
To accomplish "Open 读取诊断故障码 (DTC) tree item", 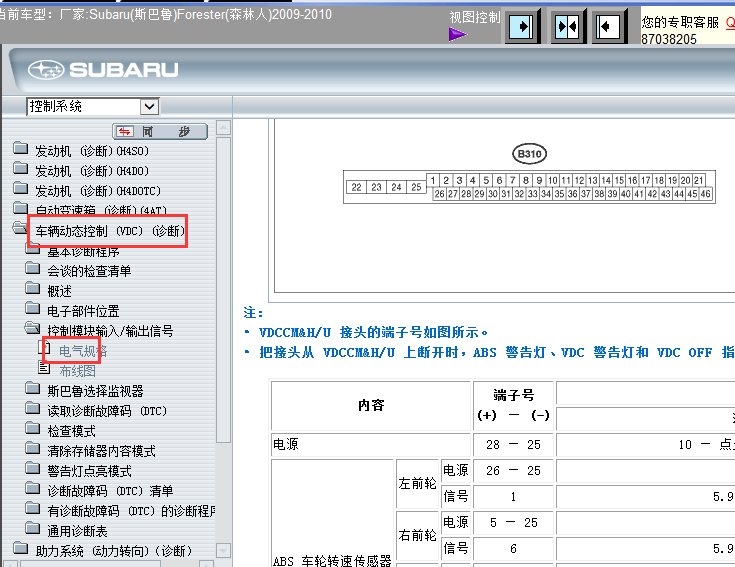I will (x=107, y=411).
